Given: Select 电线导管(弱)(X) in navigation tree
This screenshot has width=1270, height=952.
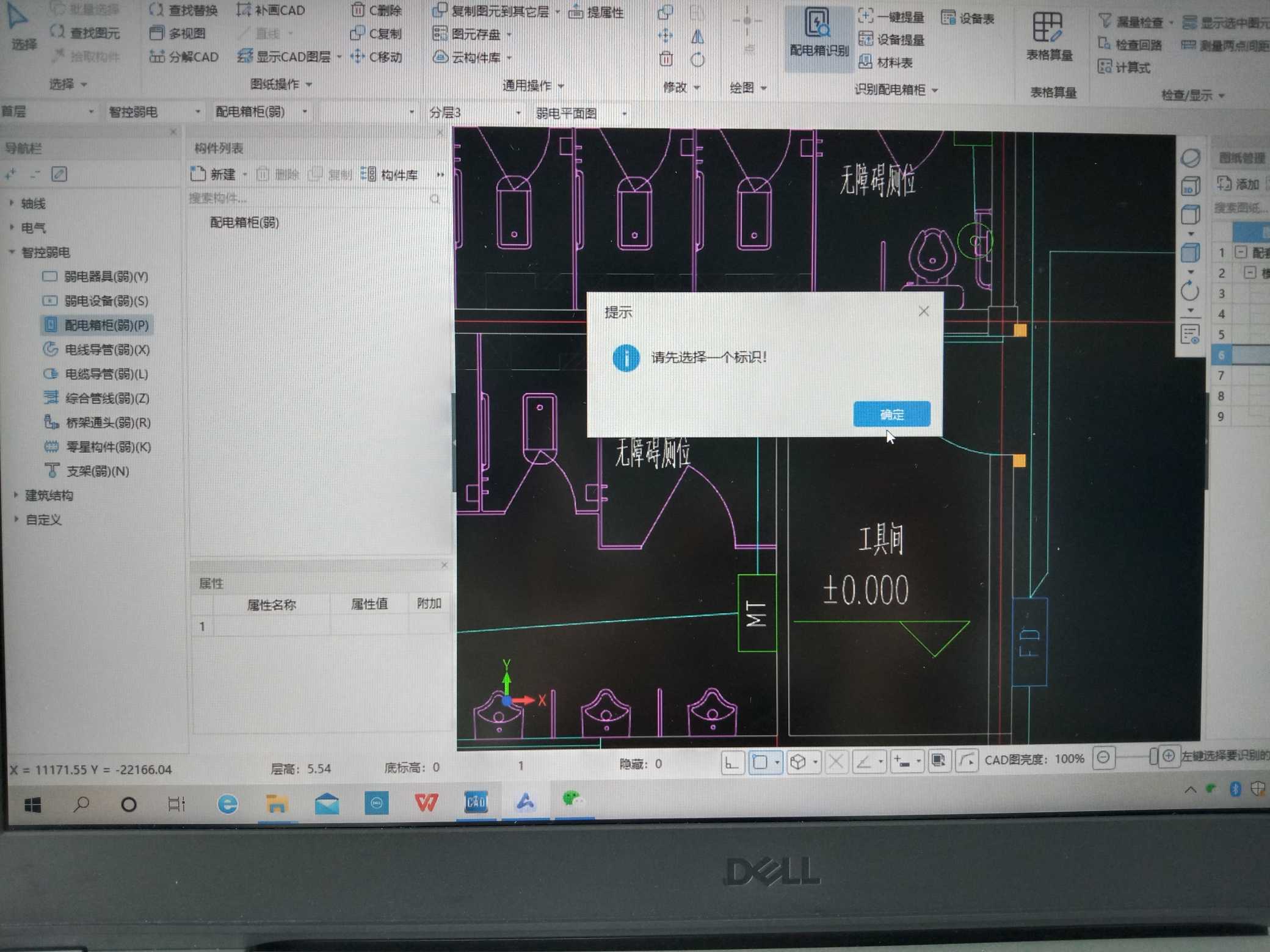Looking at the screenshot, I should (96, 350).
